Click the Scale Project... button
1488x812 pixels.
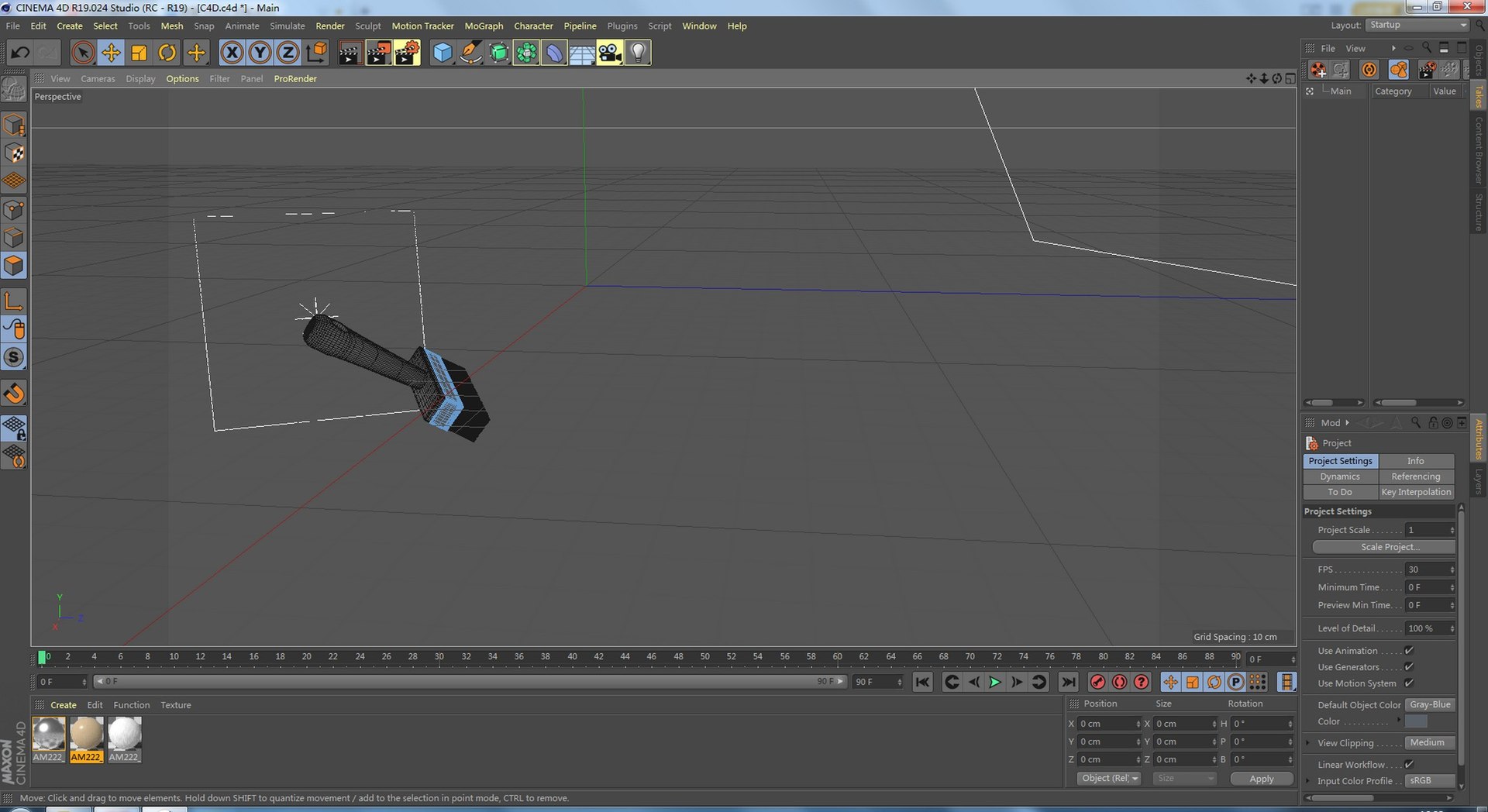(1383, 547)
